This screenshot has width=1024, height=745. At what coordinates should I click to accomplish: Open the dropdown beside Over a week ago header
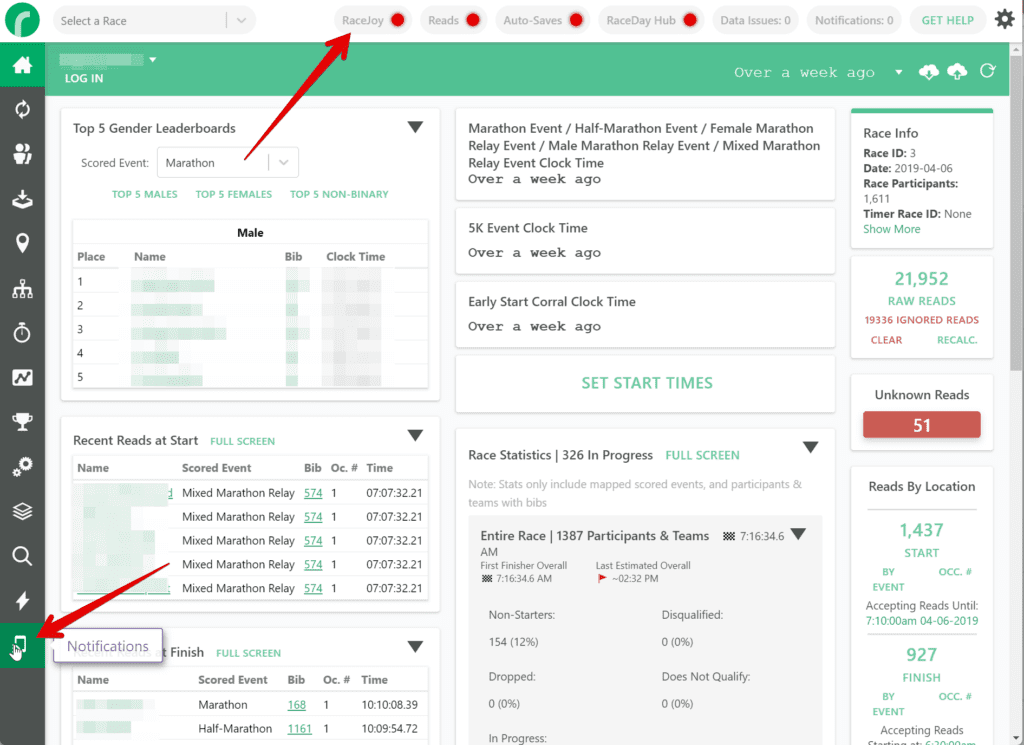point(899,72)
